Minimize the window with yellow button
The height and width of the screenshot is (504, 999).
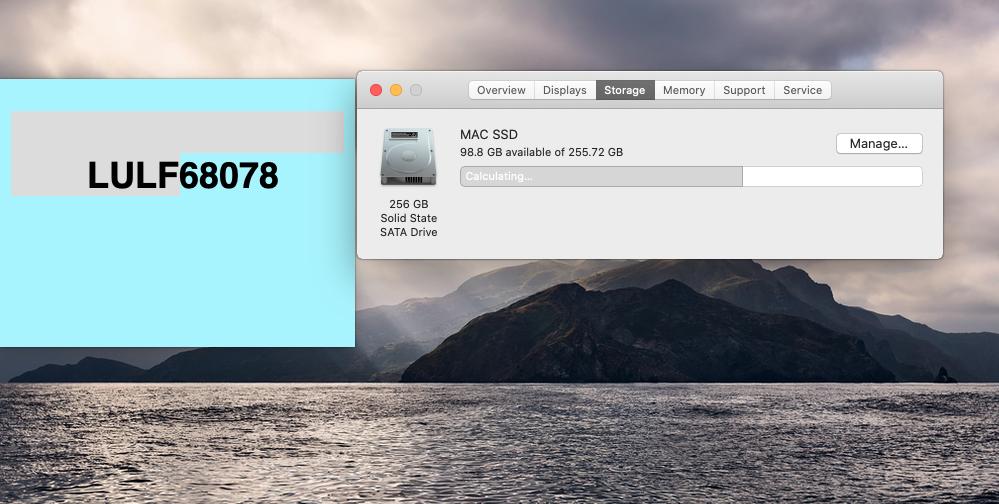[x=396, y=90]
